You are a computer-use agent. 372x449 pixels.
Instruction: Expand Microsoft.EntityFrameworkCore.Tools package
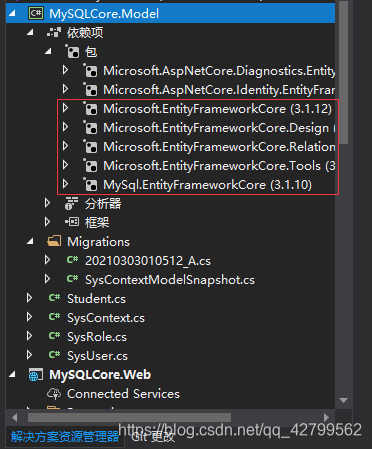tap(66, 165)
